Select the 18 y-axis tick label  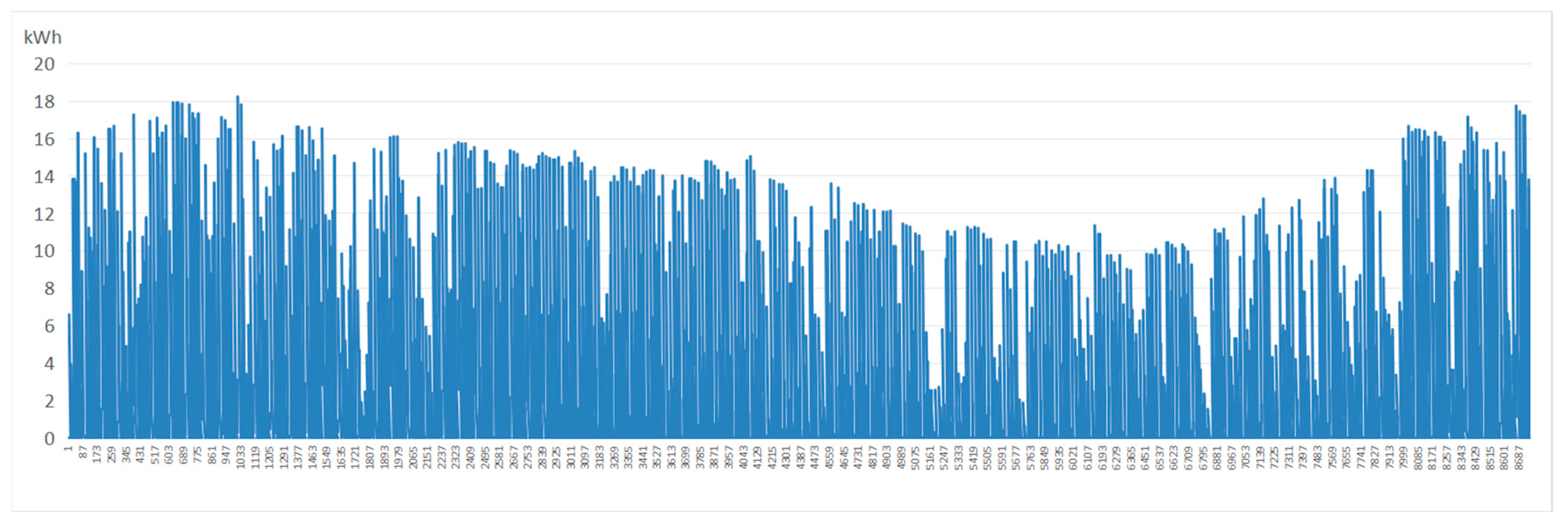pyautogui.click(x=44, y=102)
